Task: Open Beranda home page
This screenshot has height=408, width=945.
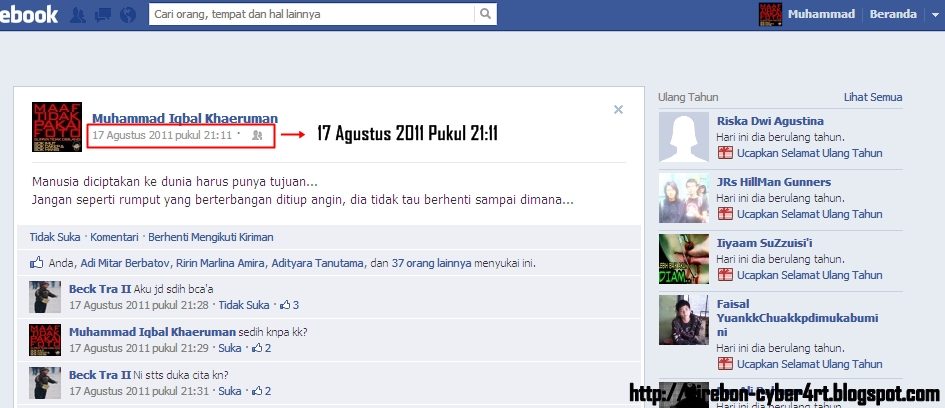Action: click(893, 14)
